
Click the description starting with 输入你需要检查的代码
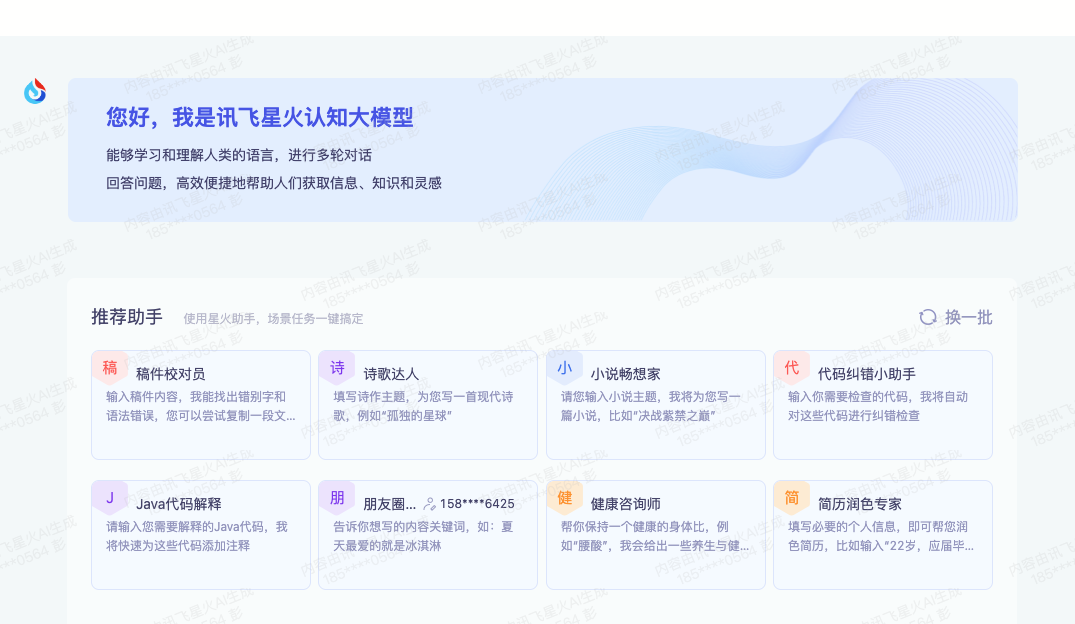pyautogui.click(x=878, y=406)
